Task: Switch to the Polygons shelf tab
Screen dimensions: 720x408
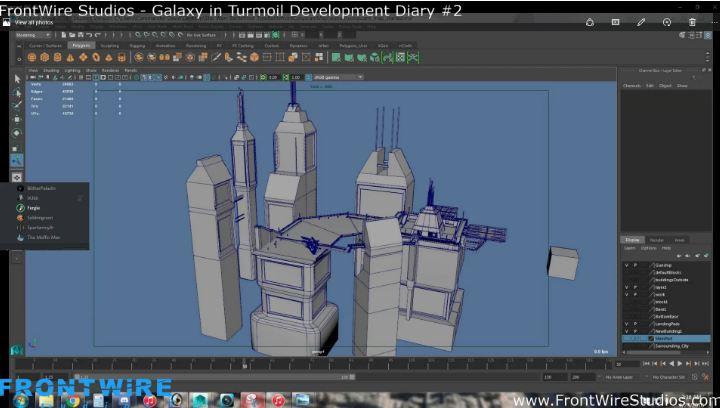Action: tap(81, 45)
